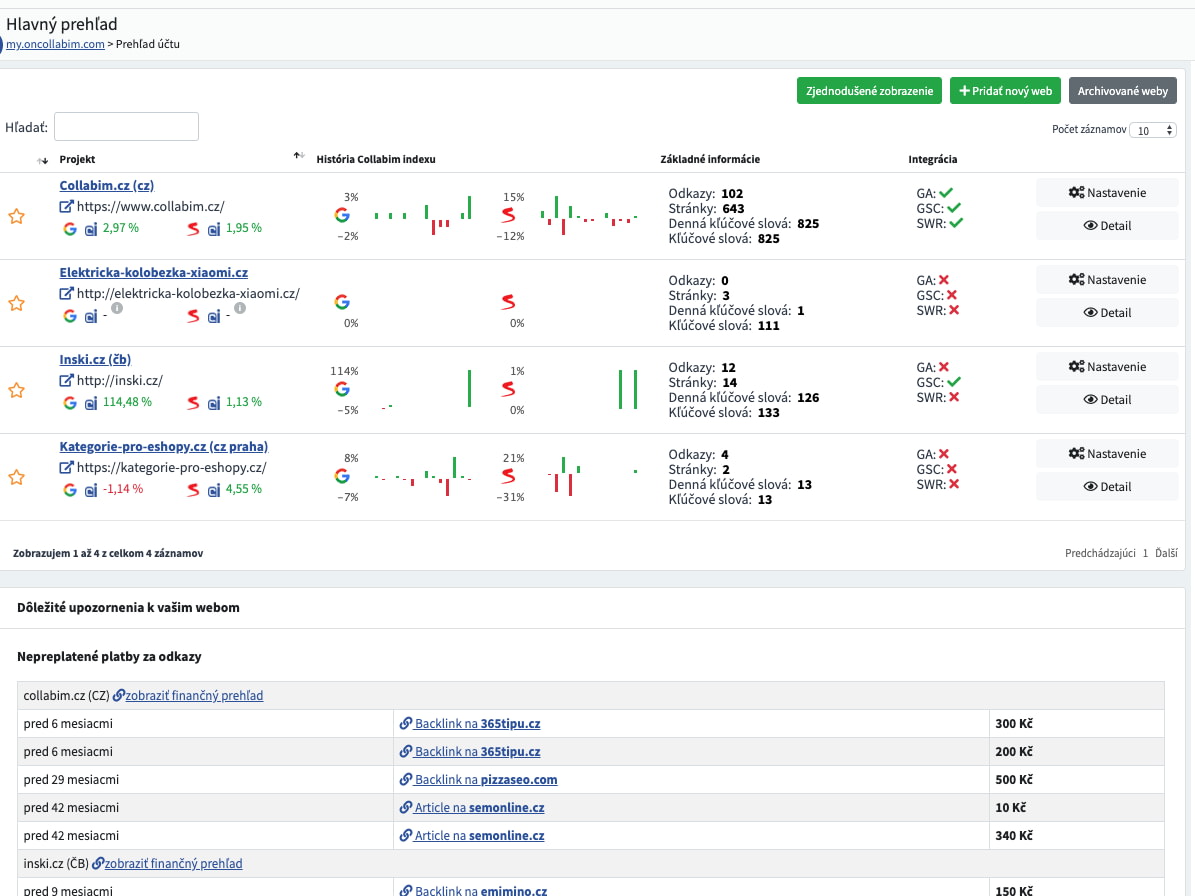Click info icon next to Google in Elektricka-kolobezka row
This screenshot has height=896, width=1195.
(117, 309)
